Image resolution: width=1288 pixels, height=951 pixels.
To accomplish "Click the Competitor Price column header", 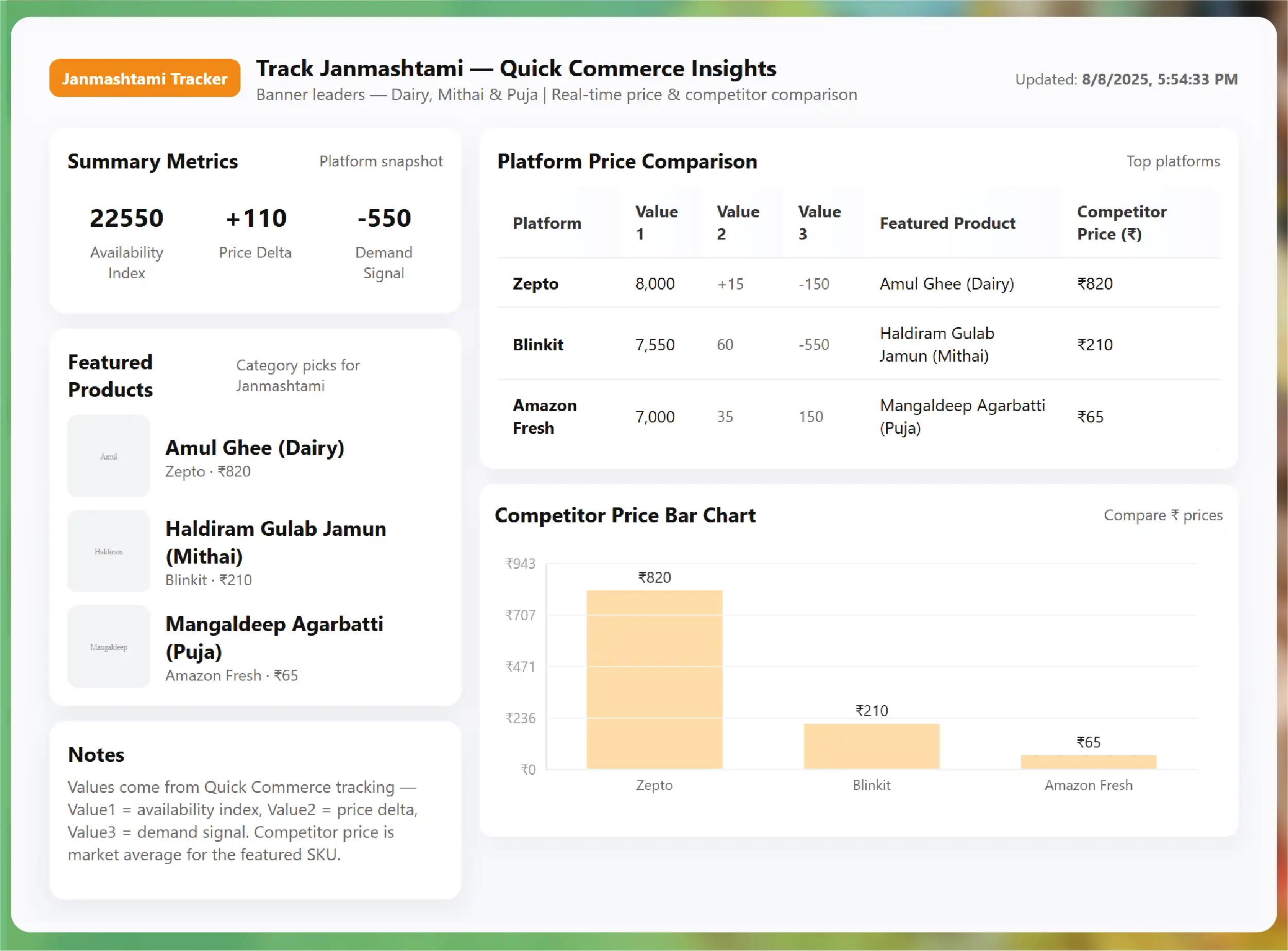I will point(1121,223).
